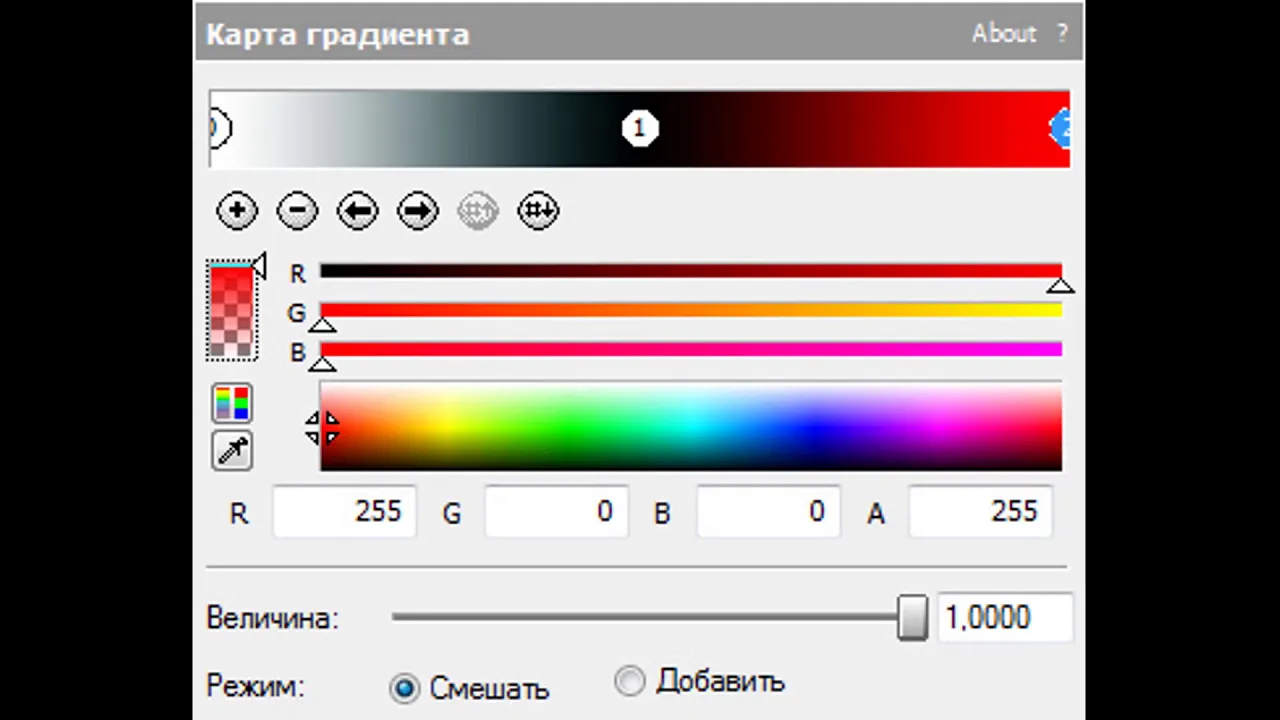Image resolution: width=1280 pixels, height=720 pixels.
Task: Click the B value input field
Action: pos(768,512)
